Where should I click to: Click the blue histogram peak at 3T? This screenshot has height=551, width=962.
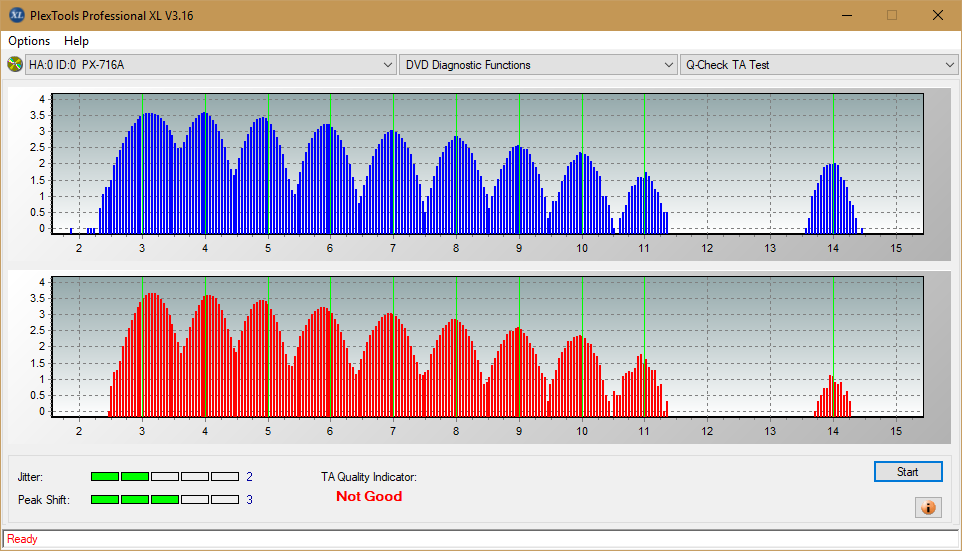(149, 174)
